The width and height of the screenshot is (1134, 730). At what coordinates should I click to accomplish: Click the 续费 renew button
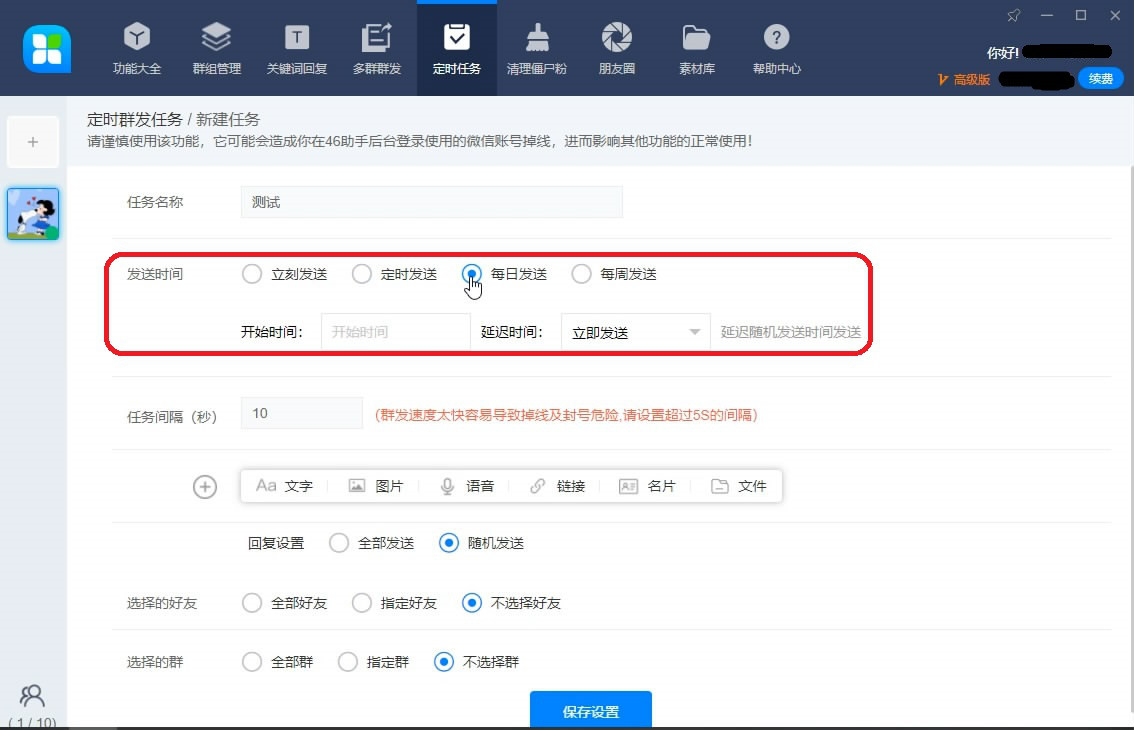[1100, 79]
